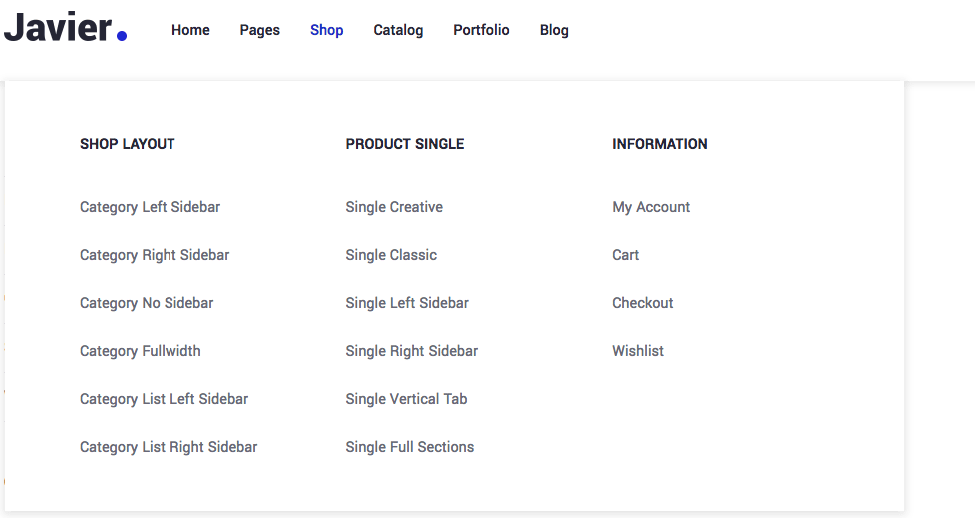View the Wishlist link
The width and height of the screenshot is (975, 518).
[638, 351]
